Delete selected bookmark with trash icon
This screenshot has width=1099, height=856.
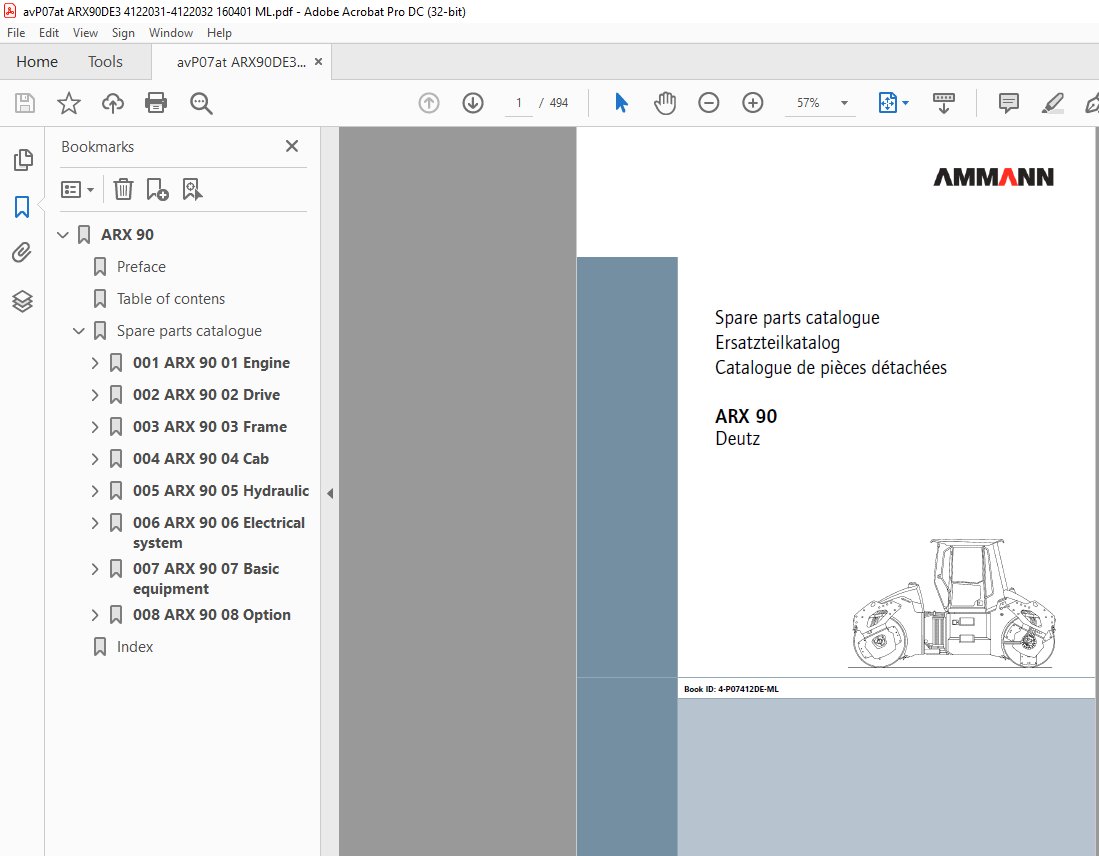coord(123,189)
